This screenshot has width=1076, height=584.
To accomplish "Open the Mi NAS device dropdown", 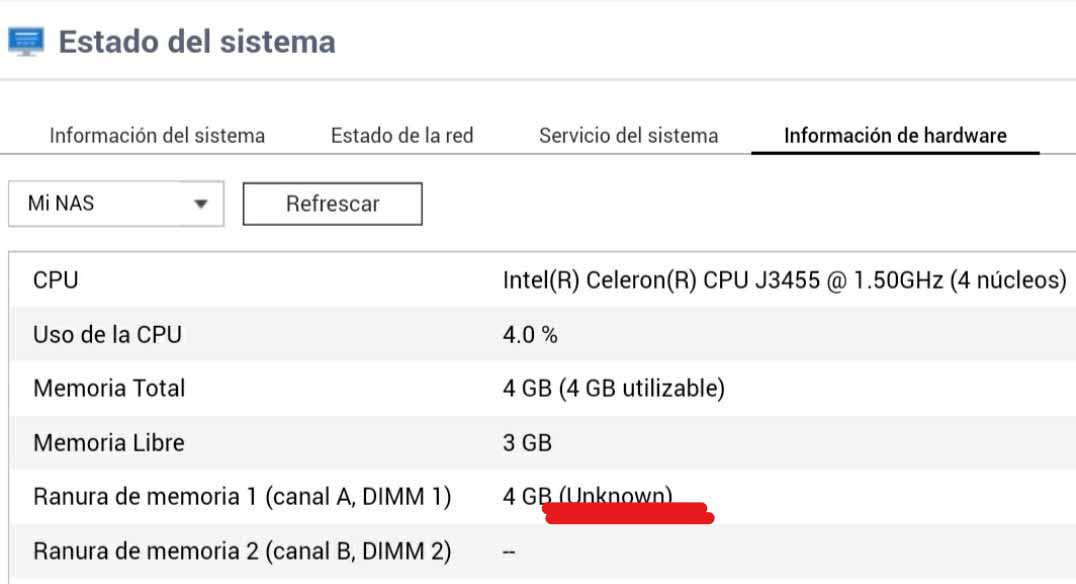I will [x=116, y=204].
